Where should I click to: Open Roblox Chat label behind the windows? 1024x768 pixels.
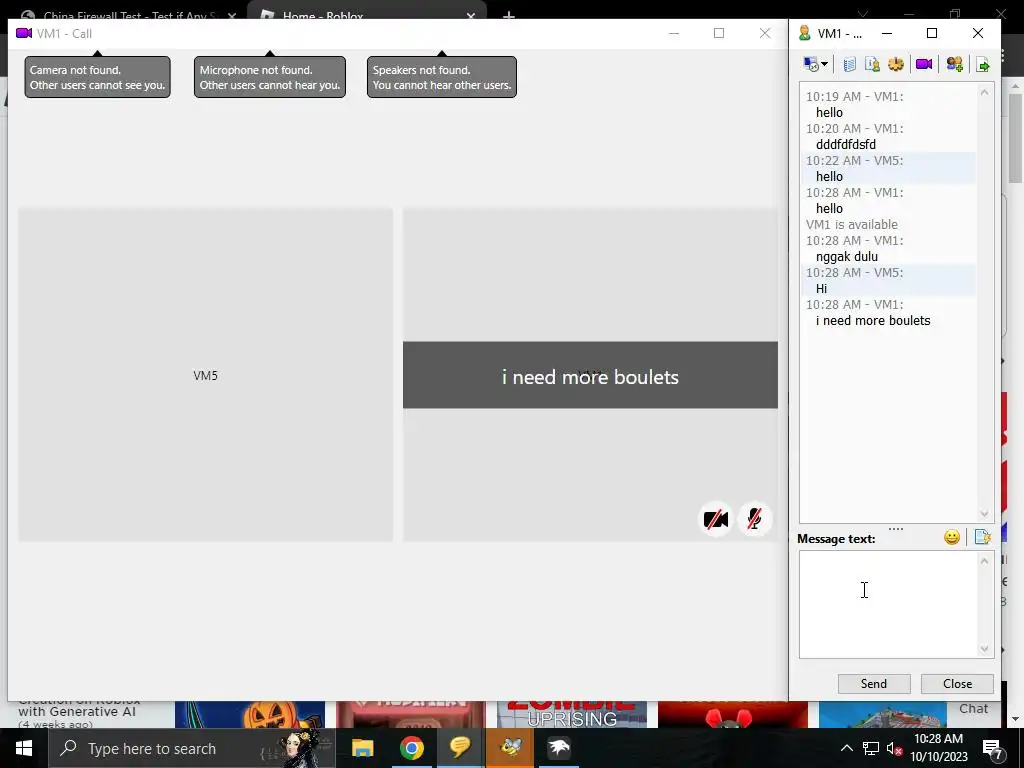click(973, 709)
